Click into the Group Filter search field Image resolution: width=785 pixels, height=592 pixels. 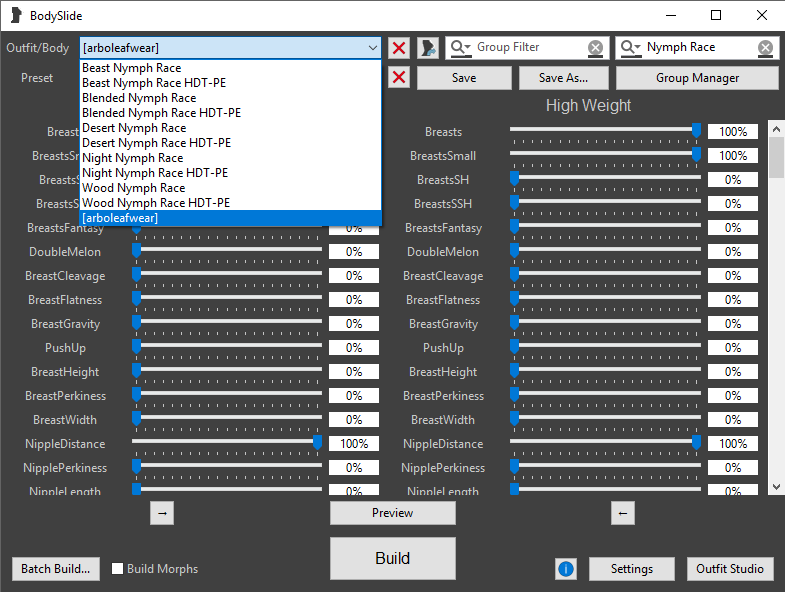tap(528, 48)
